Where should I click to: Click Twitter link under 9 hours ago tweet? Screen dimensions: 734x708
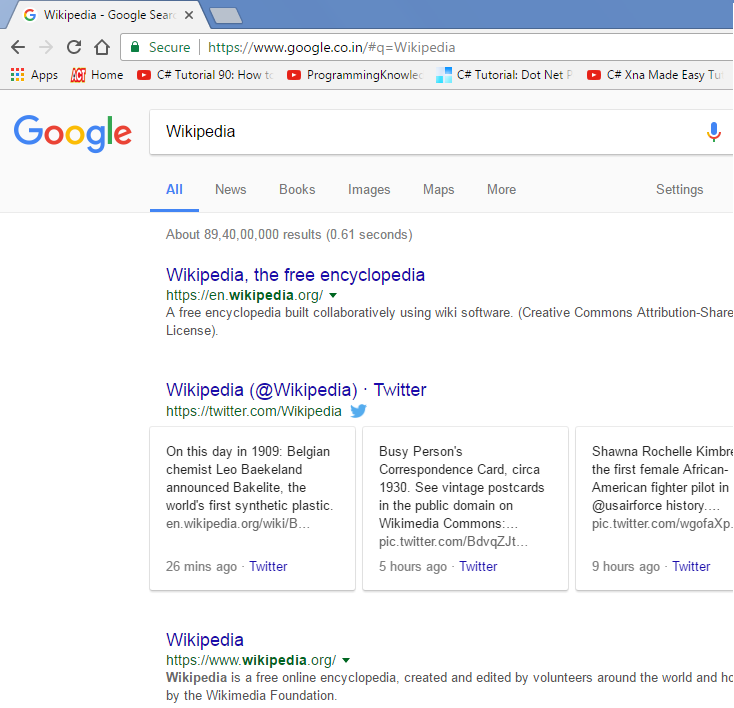[691, 567]
